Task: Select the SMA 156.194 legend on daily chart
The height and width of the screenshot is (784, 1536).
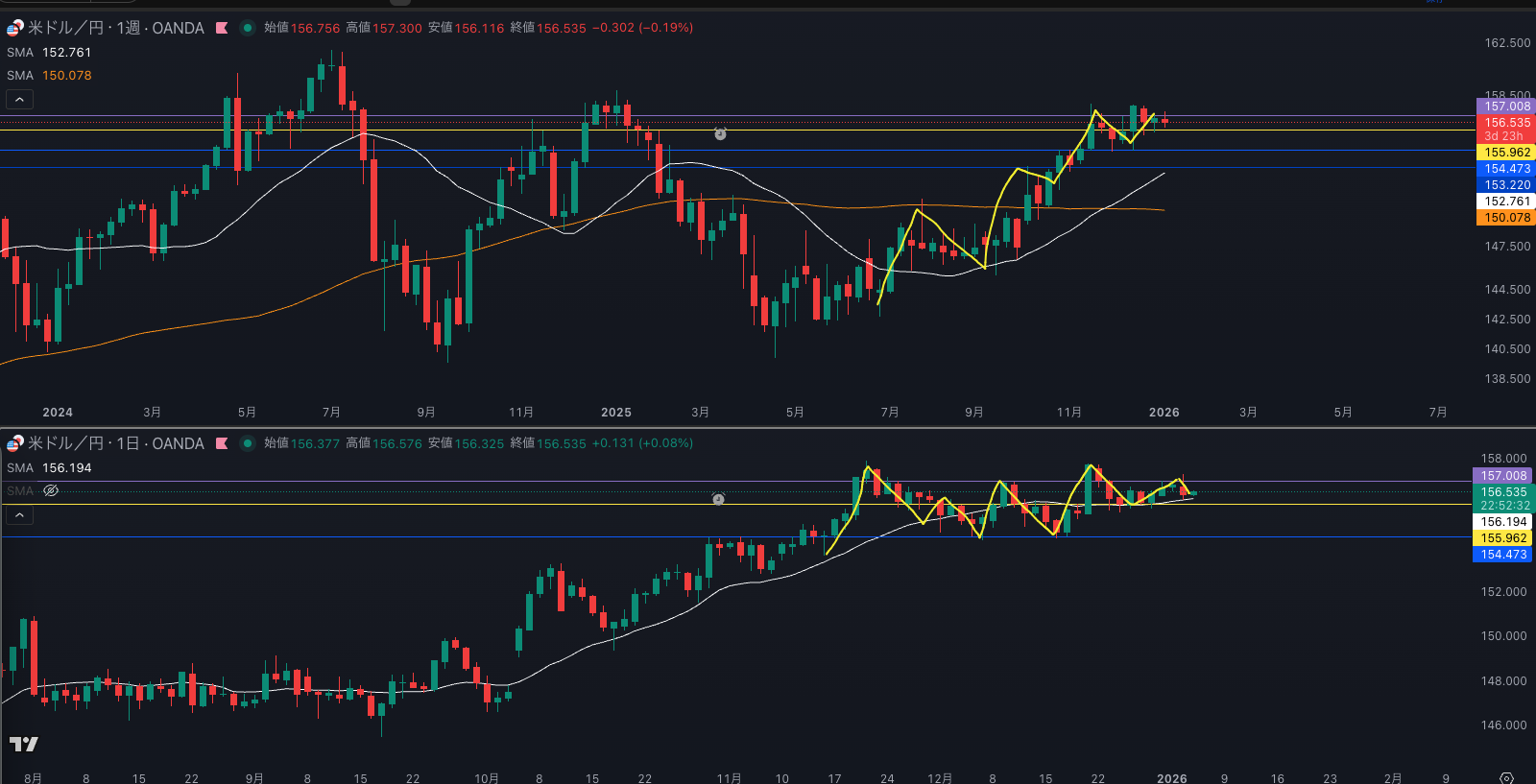Action: 49,468
